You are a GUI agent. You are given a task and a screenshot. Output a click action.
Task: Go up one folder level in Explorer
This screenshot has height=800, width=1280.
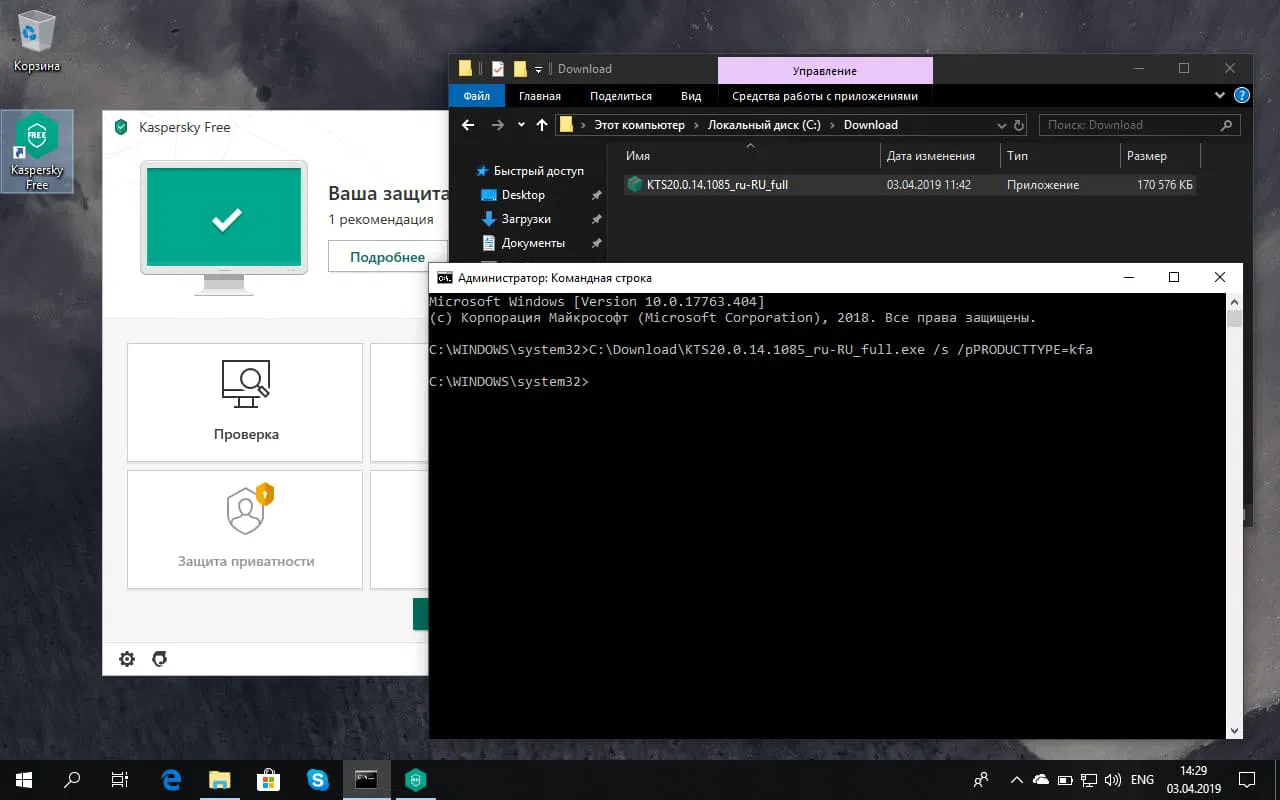tap(542, 125)
